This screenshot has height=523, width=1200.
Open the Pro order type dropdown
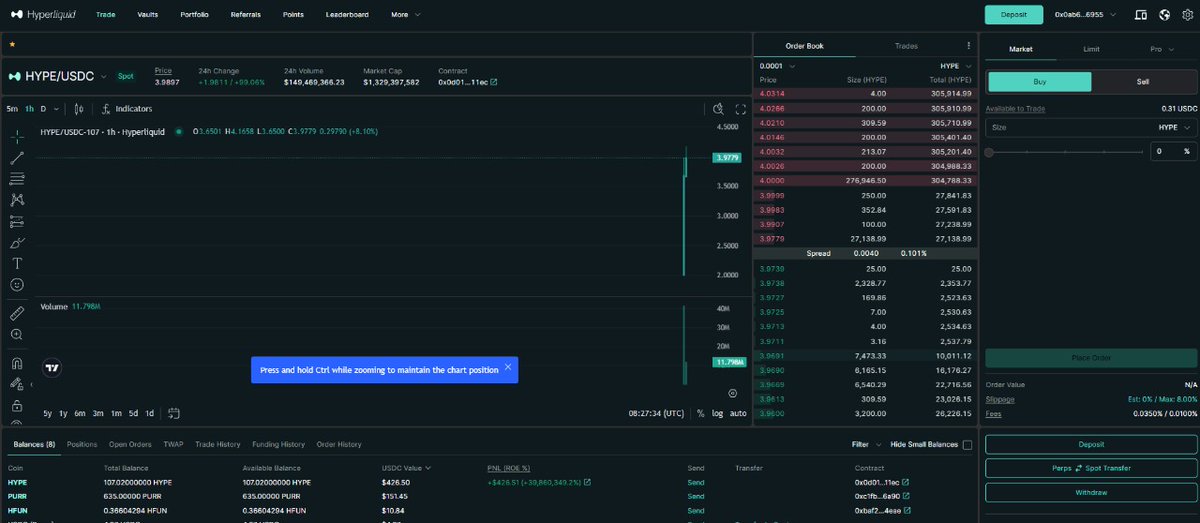(x=1161, y=48)
